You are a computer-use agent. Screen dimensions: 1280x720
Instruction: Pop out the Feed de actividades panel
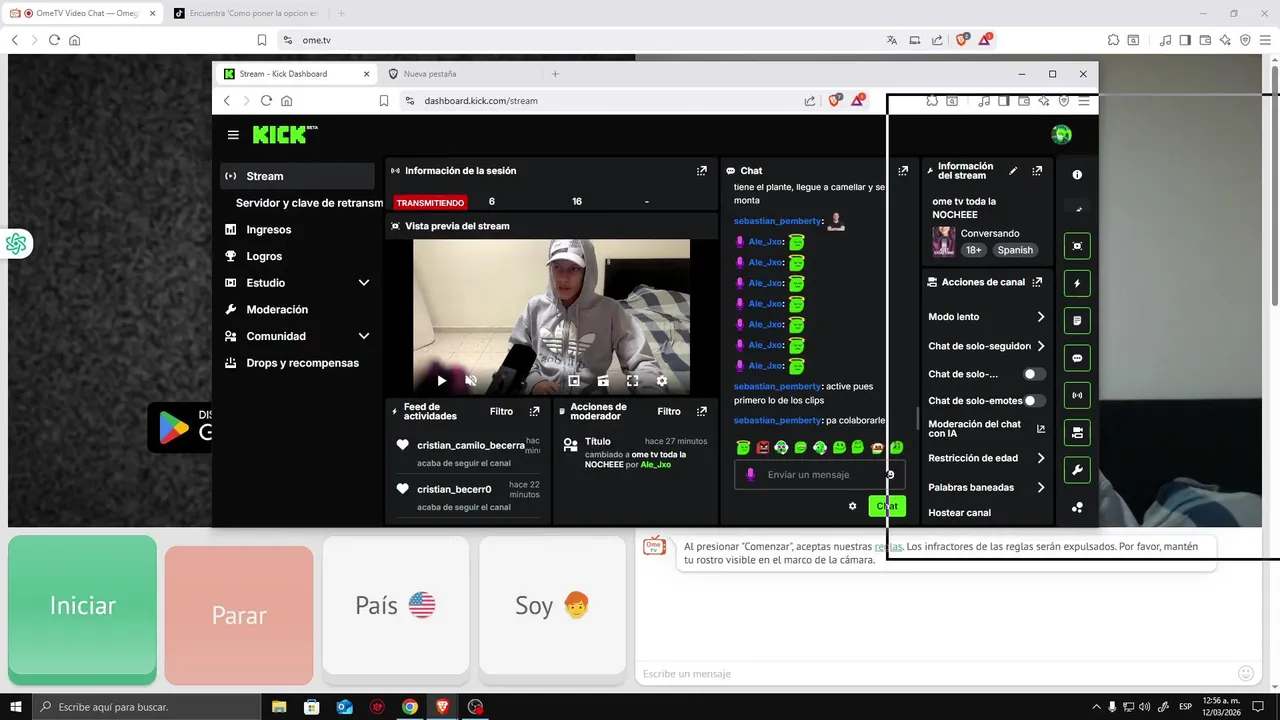pos(534,411)
